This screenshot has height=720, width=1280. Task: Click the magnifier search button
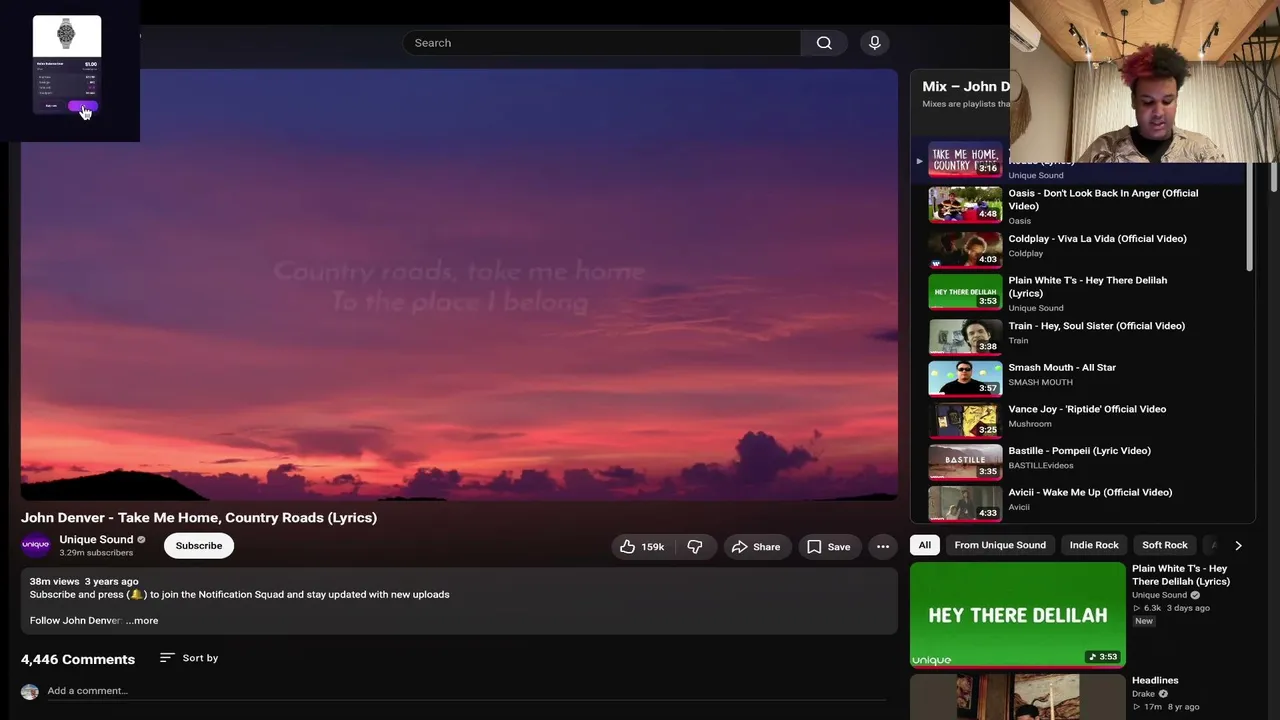point(824,43)
